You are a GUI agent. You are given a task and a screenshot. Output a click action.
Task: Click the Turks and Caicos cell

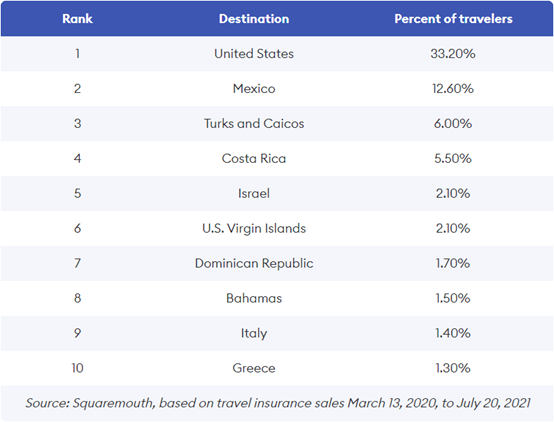[x=254, y=124]
